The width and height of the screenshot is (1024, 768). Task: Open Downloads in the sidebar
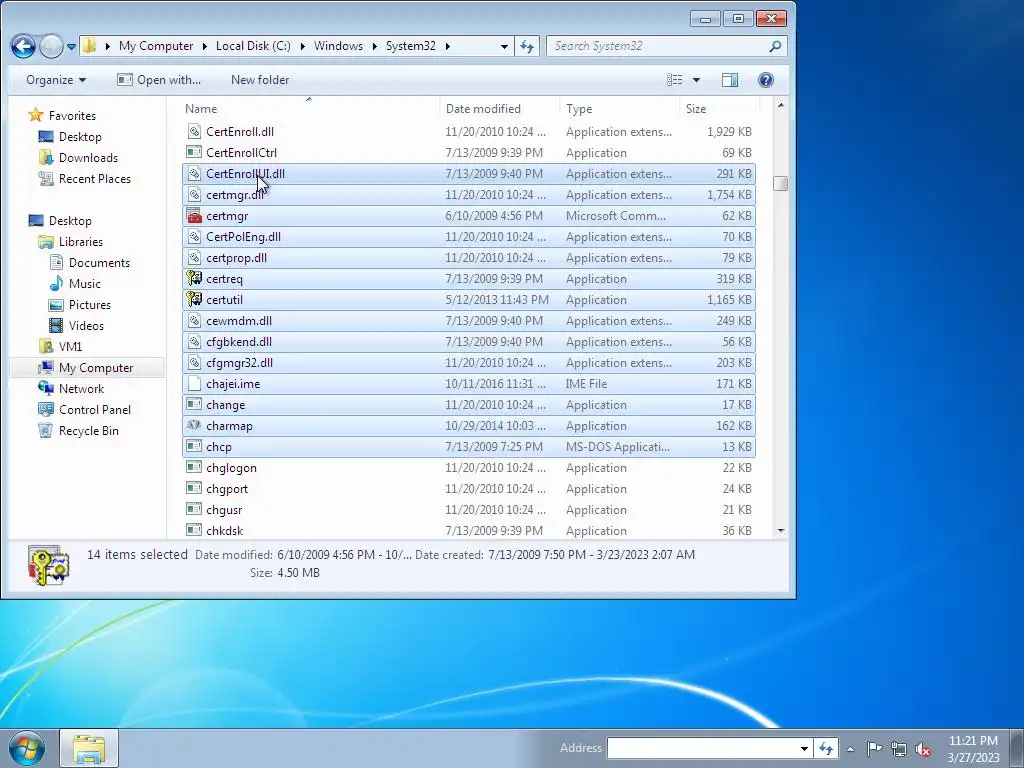click(x=78, y=157)
